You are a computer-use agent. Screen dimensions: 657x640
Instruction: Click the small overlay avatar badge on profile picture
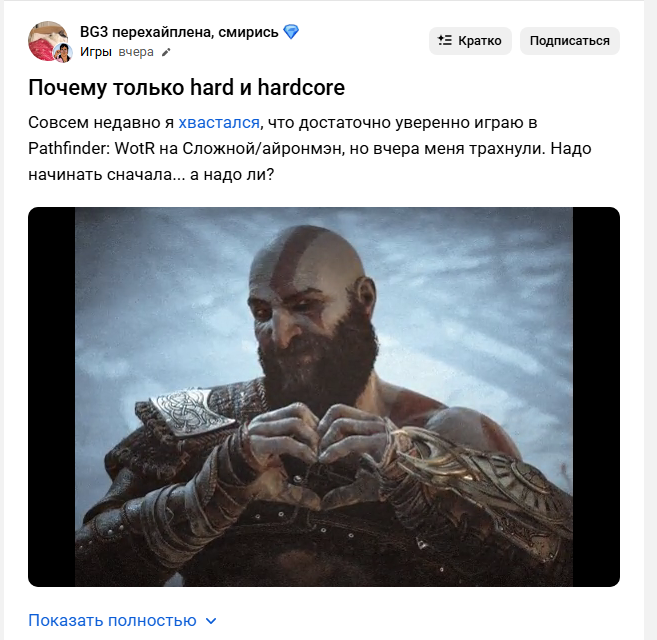coord(62,52)
